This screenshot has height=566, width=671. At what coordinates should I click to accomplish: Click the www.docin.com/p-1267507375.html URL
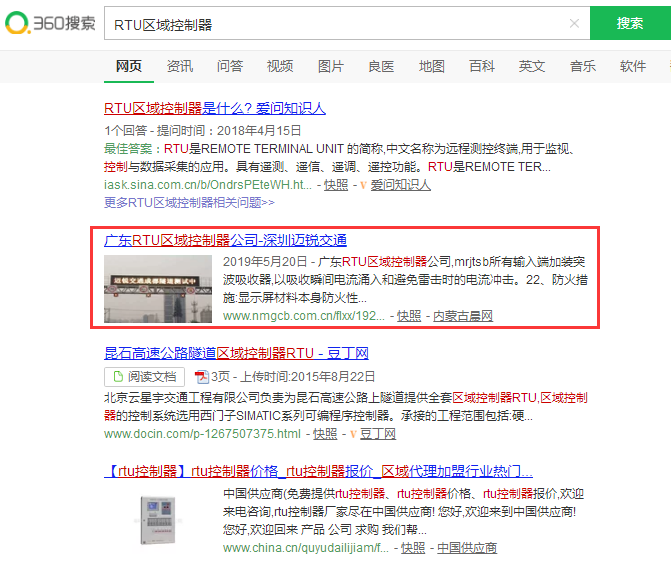(202, 434)
